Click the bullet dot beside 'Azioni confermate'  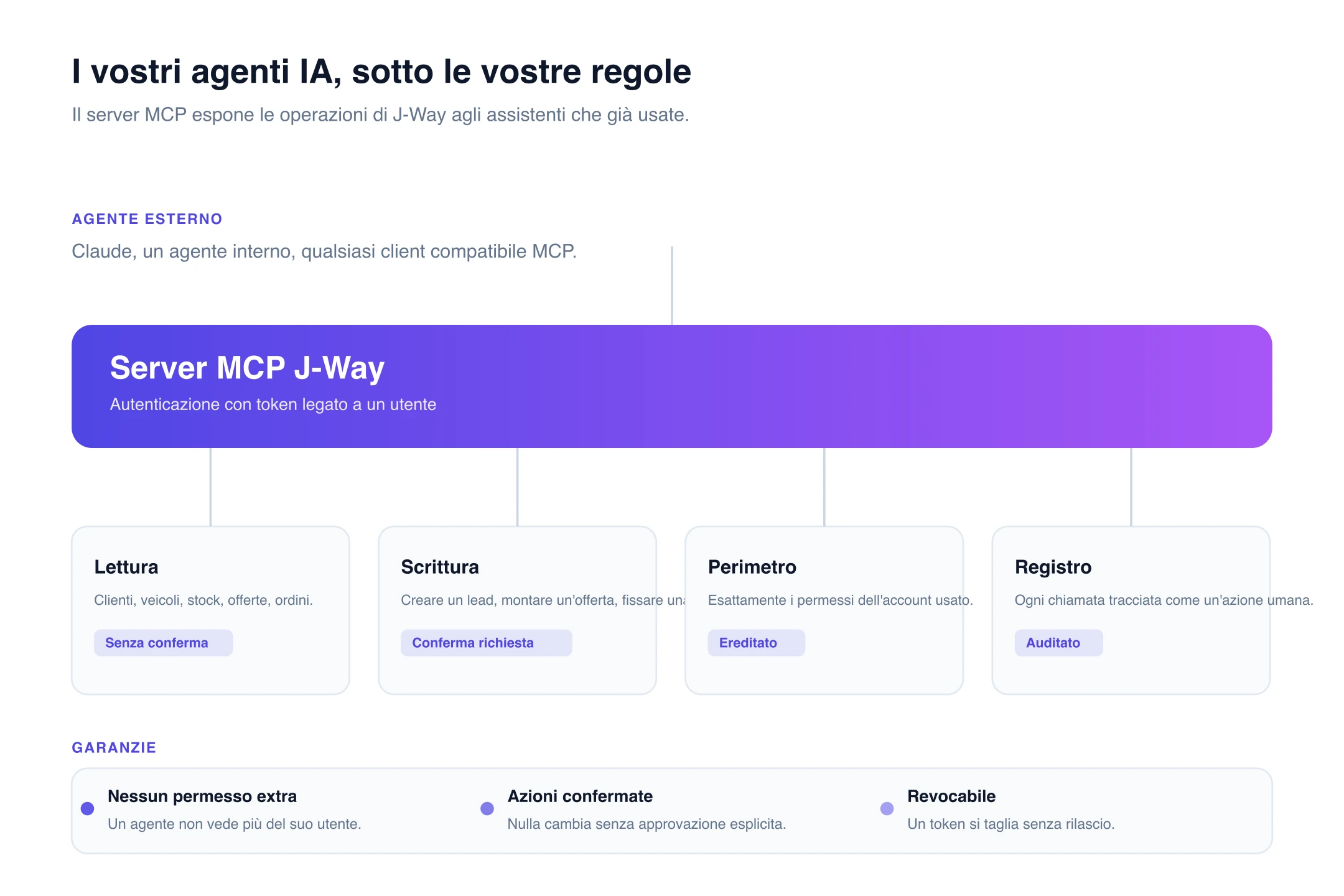[487, 808]
